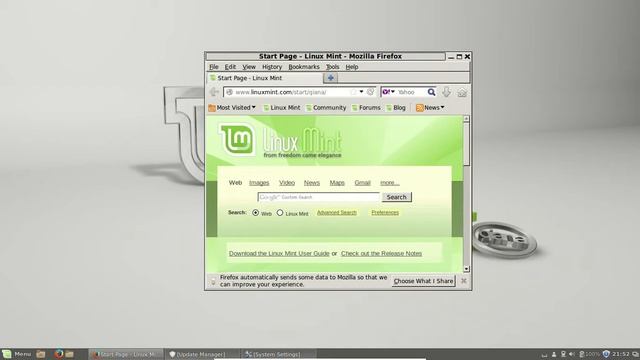Open the Forums bookmark

[x=366, y=108]
